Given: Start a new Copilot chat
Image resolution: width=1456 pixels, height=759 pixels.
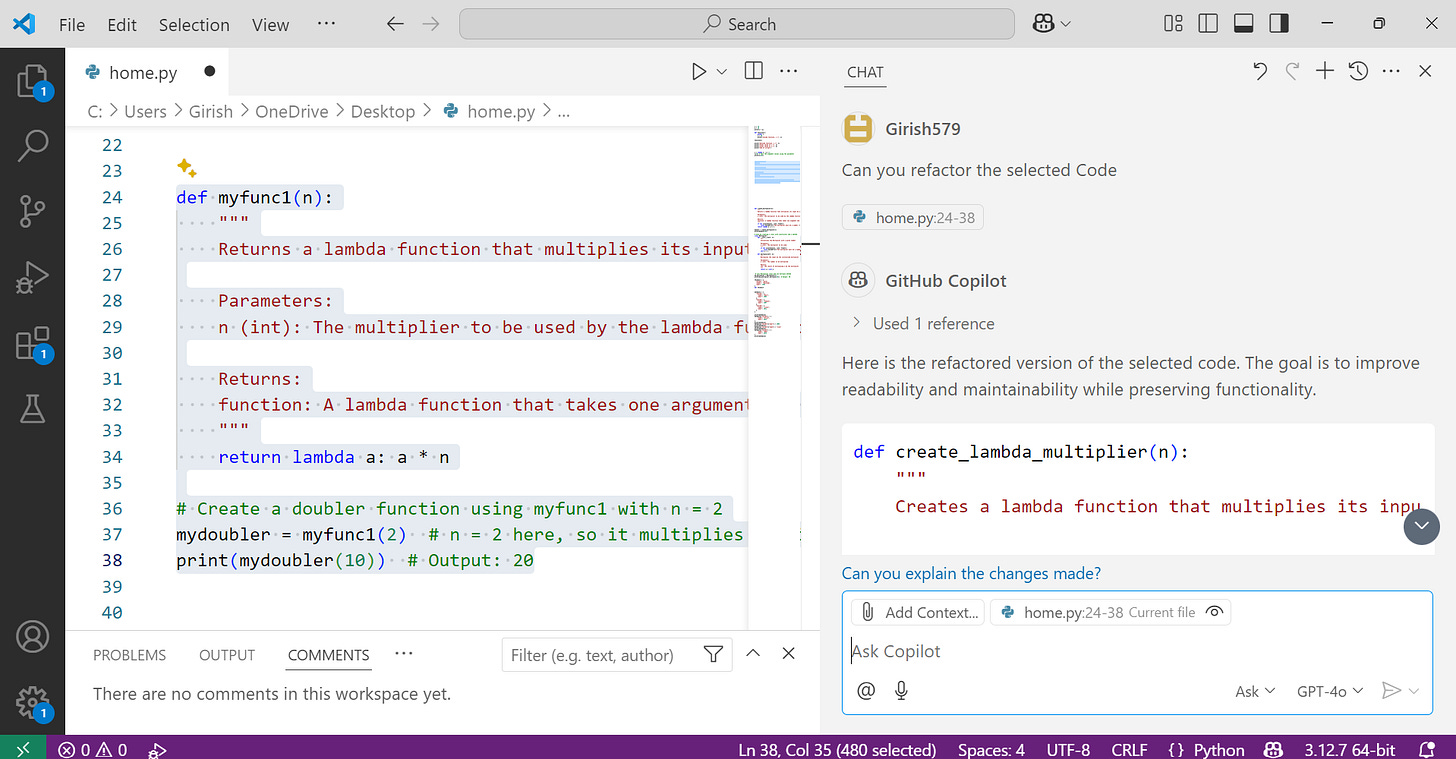Looking at the screenshot, I should pos(1324,71).
